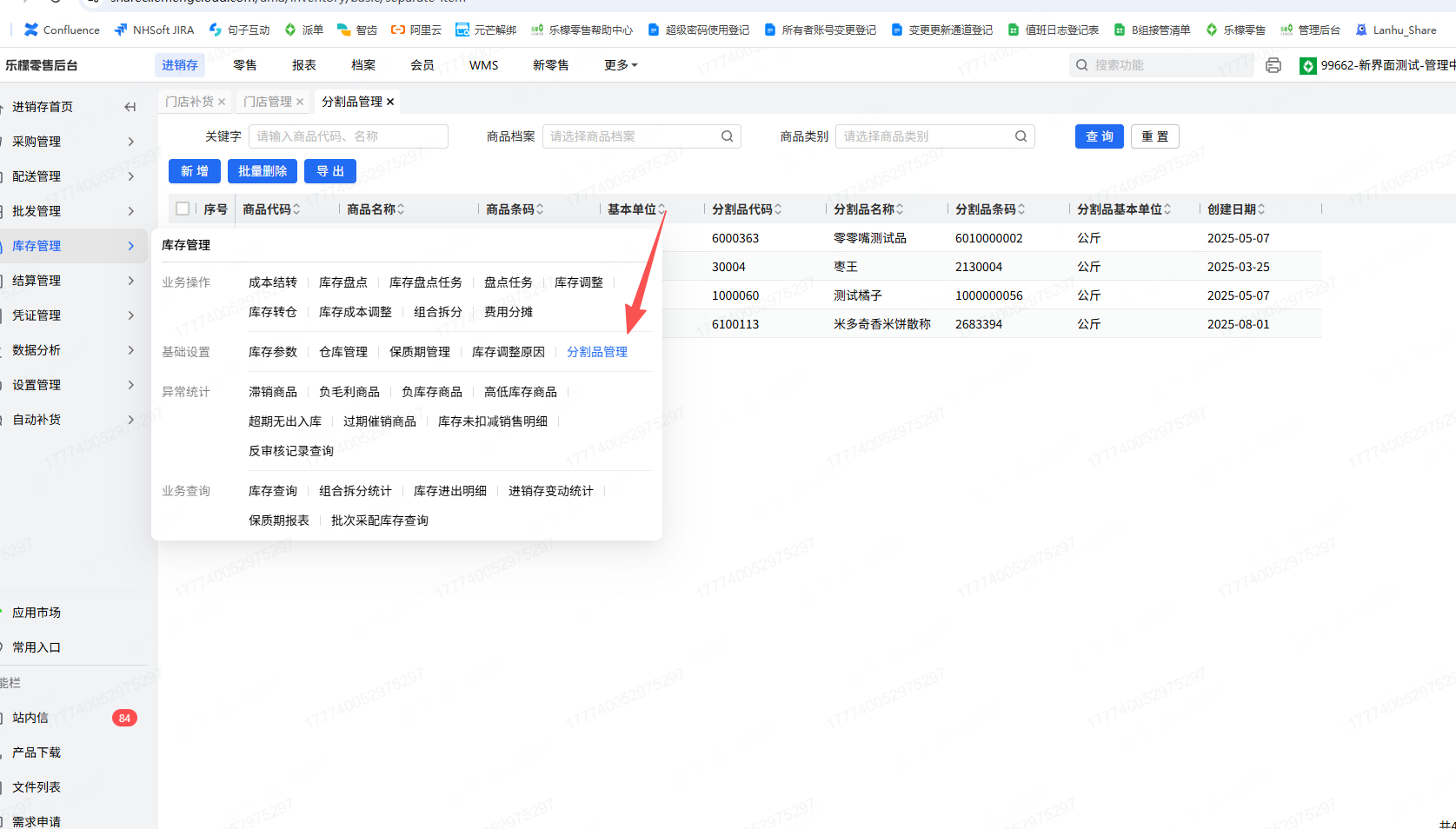Open the 阿里云 bookmark
1456x829 pixels.
point(416,30)
